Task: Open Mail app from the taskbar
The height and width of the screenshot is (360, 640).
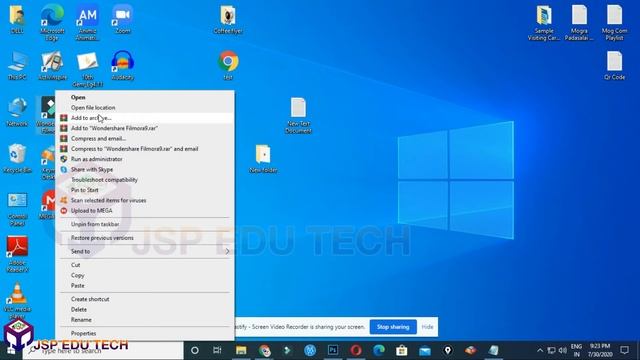Action: pyautogui.click(x=424, y=350)
